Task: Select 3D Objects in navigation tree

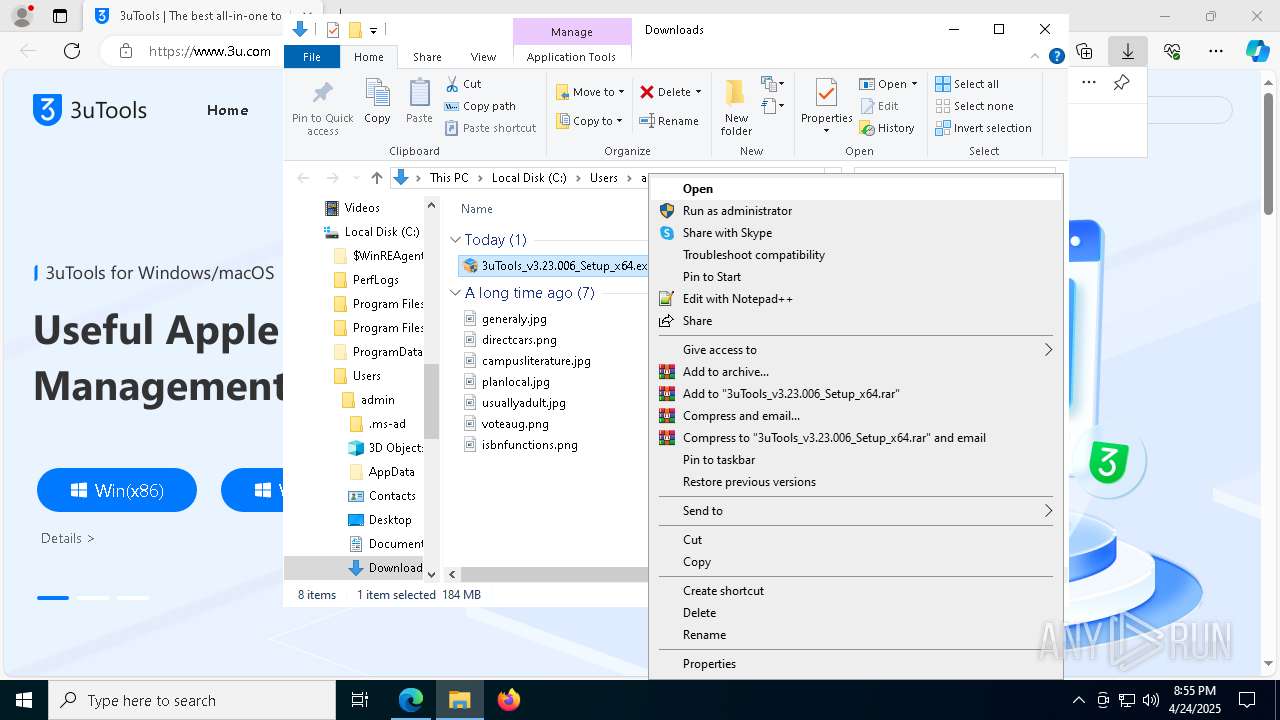Action: pyautogui.click(x=395, y=448)
